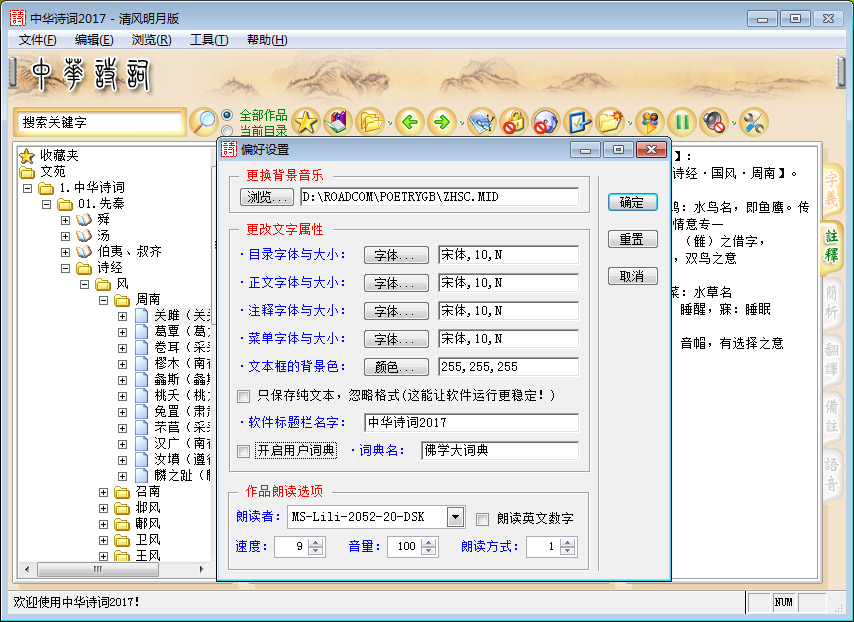
Task: Select the 当前目录 radio button
Action: 227,131
